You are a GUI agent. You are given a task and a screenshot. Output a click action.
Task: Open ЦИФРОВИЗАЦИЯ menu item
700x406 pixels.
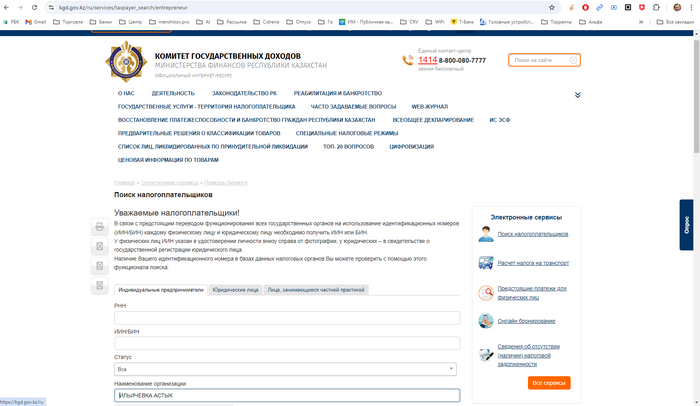point(412,146)
